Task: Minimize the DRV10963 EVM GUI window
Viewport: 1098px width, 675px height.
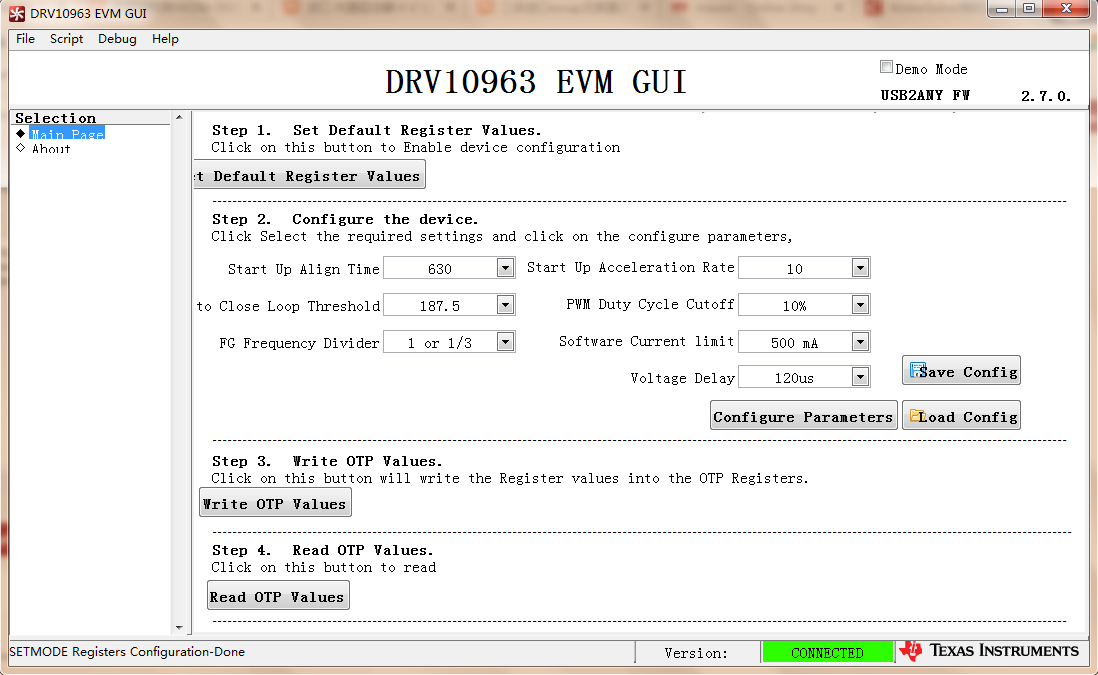Action: pos(1001,8)
